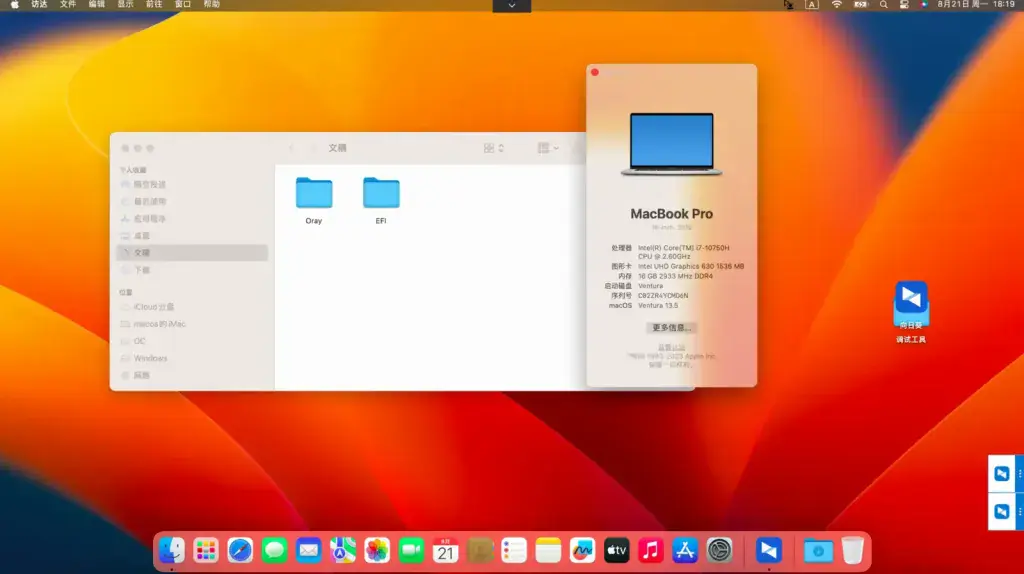
Task: Click Wi-Fi icon in menu bar
Action: (837, 5)
